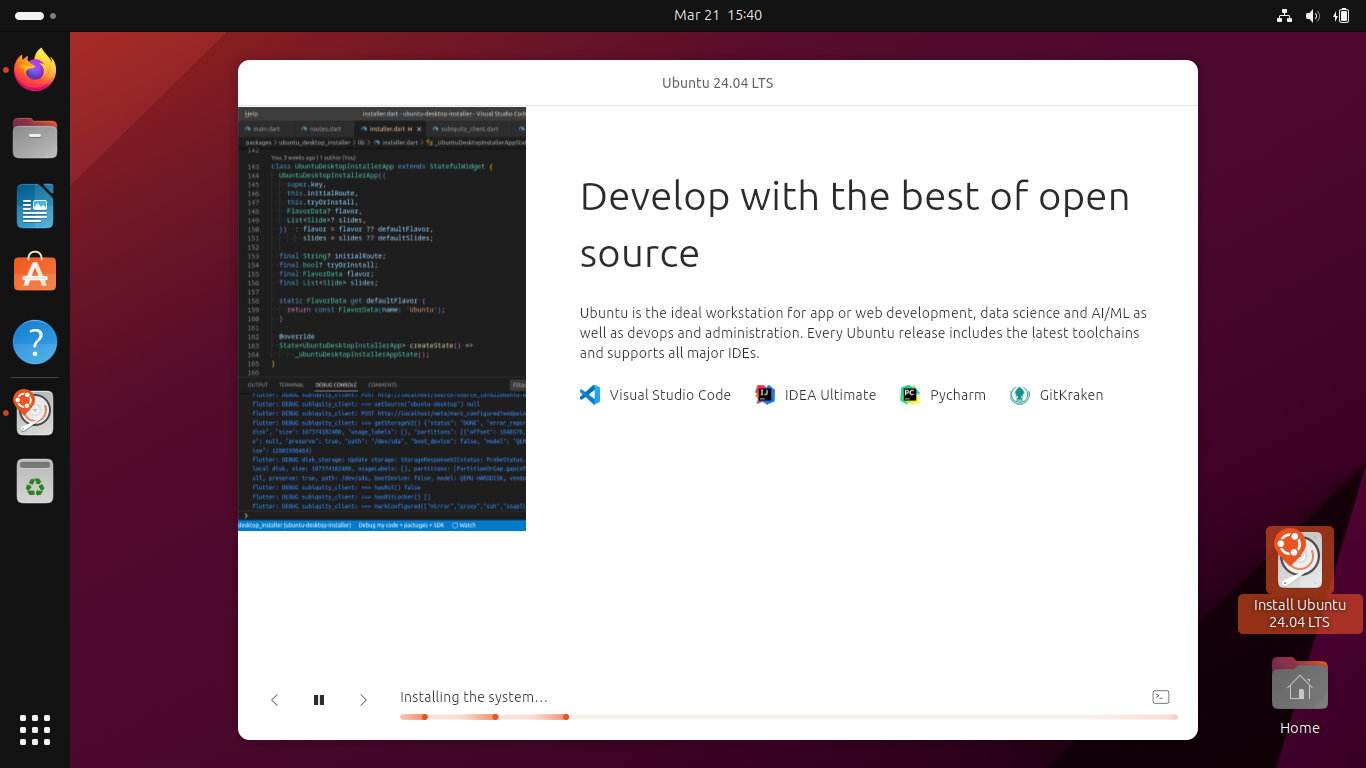Open the Show Apps grid
The height and width of the screenshot is (768, 1366).
34,730
